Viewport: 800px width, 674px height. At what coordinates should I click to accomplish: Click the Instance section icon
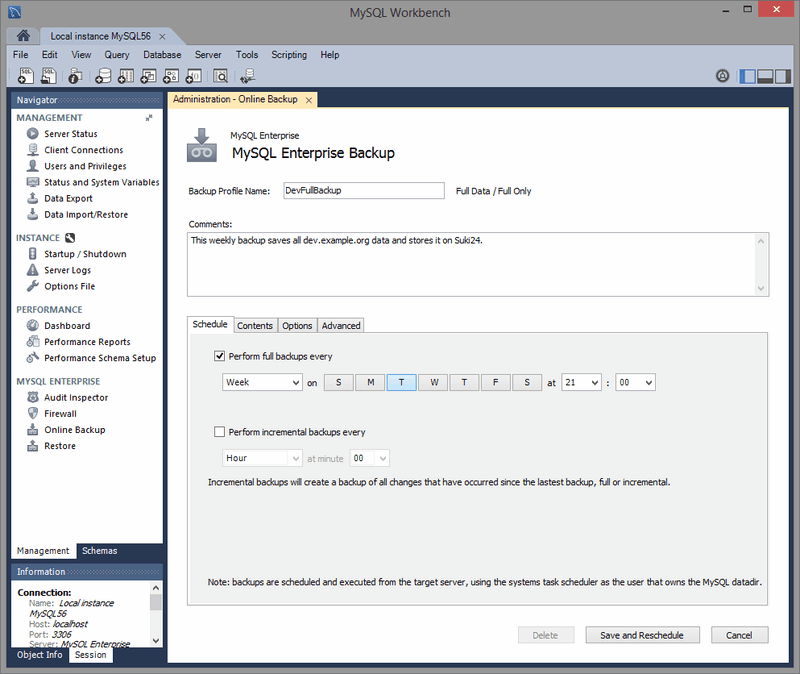click(x=70, y=238)
